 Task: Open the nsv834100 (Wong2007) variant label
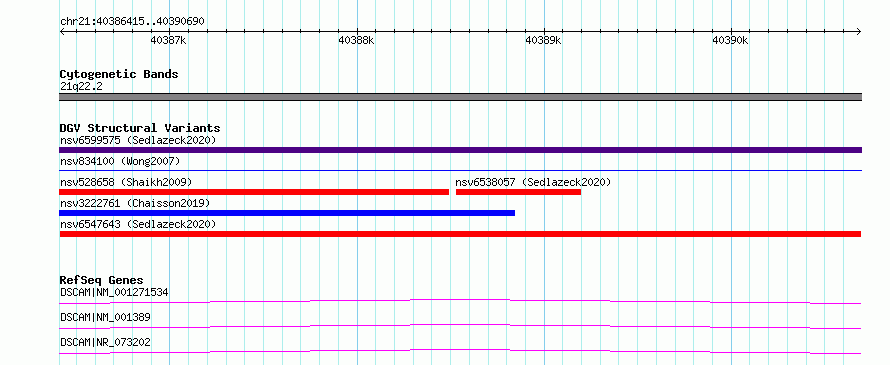pyautogui.click(x=120, y=162)
